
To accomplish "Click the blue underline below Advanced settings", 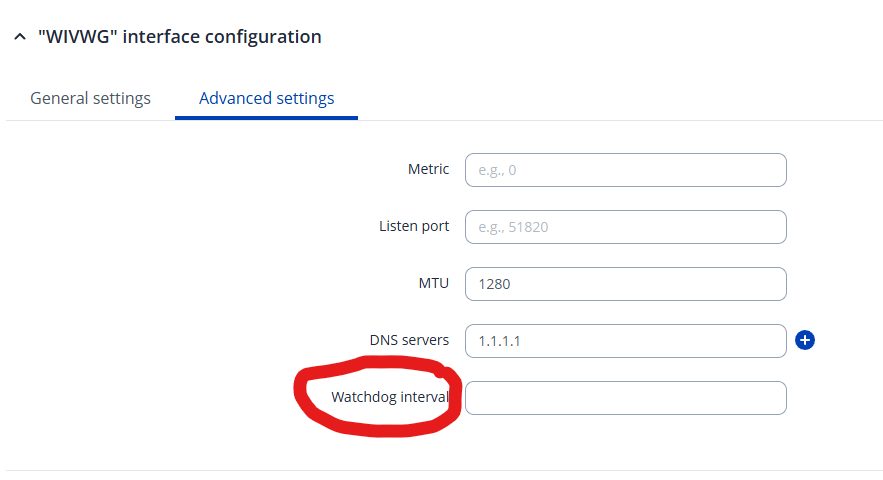I will coord(266,118).
